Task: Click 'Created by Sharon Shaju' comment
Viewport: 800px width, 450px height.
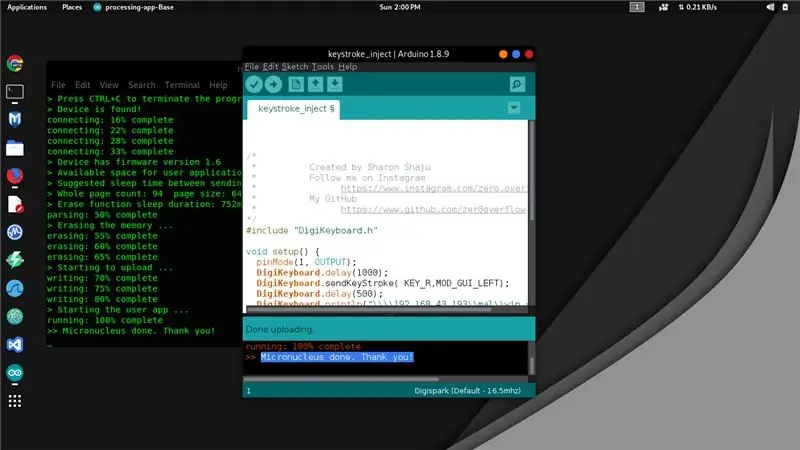Action: coord(369,167)
